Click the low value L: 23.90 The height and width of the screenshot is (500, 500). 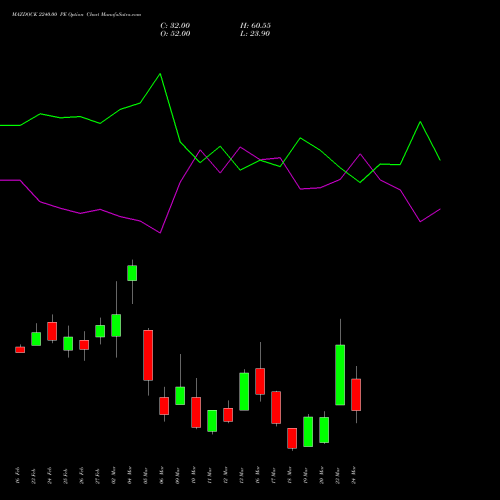coord(255,34)
